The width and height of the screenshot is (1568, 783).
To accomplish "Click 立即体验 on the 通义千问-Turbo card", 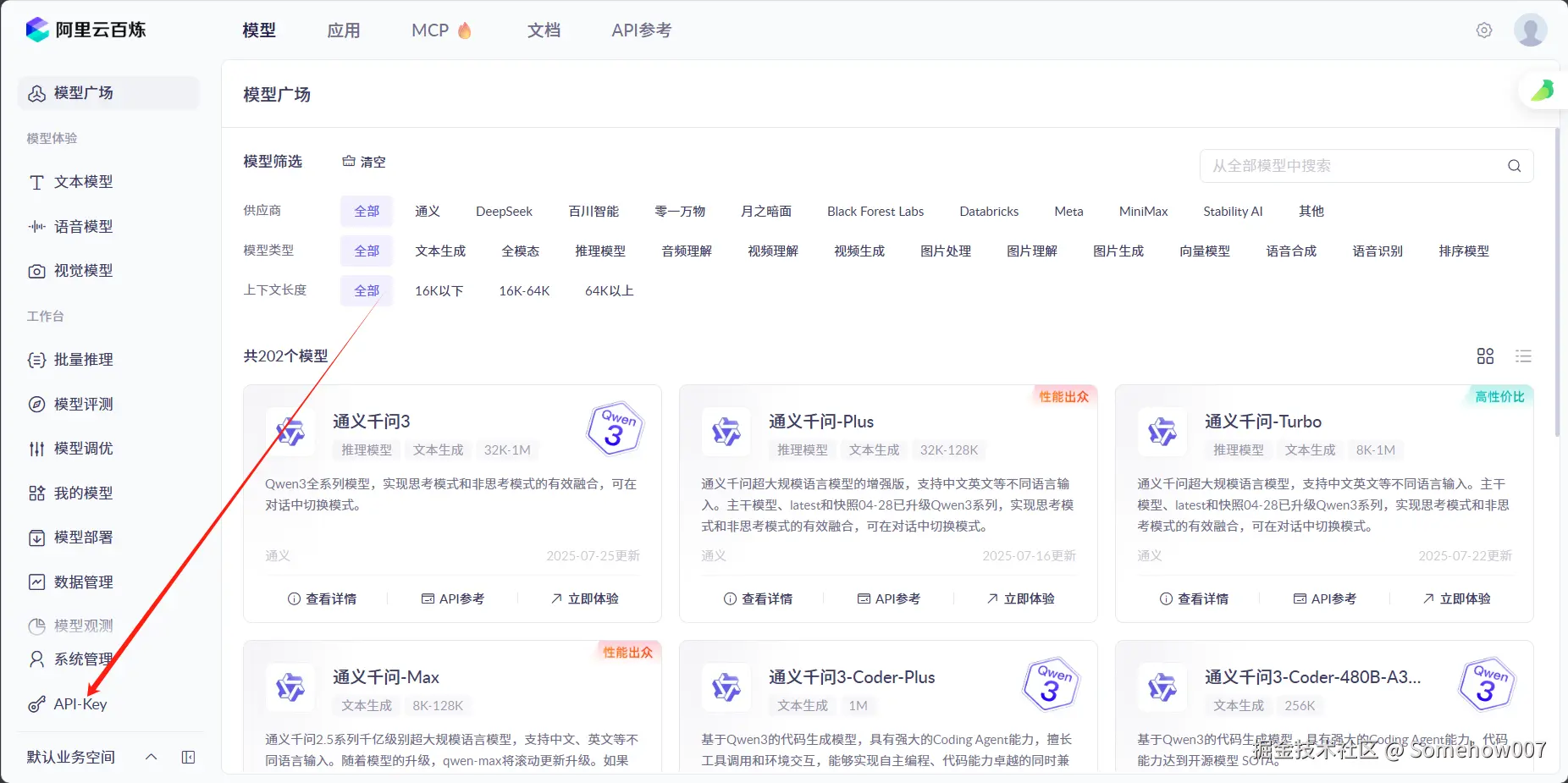I will pyautogui.click(x=1456, y=598).
